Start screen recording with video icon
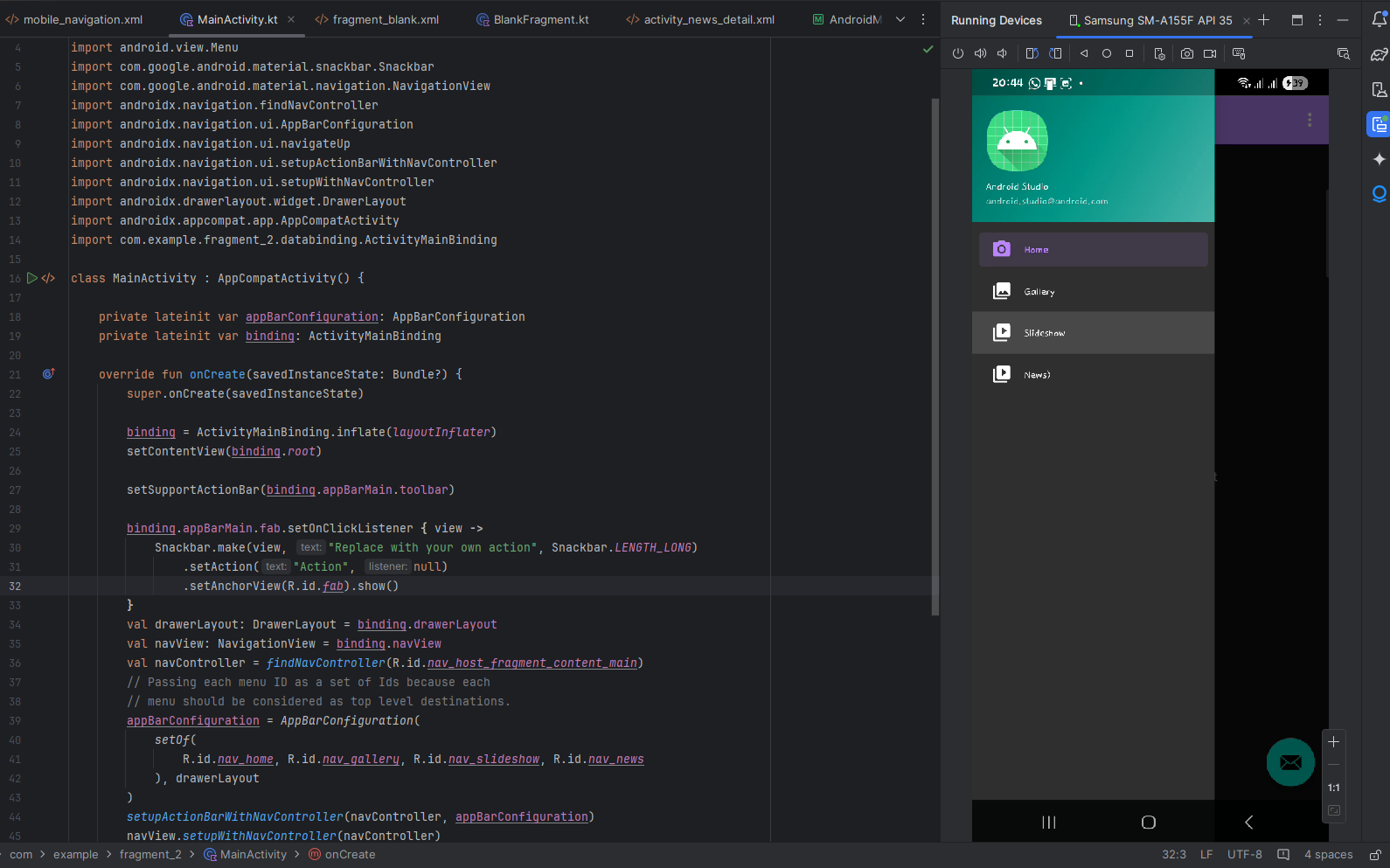Screen dimensions: 1390x868 click(1210, 53)
